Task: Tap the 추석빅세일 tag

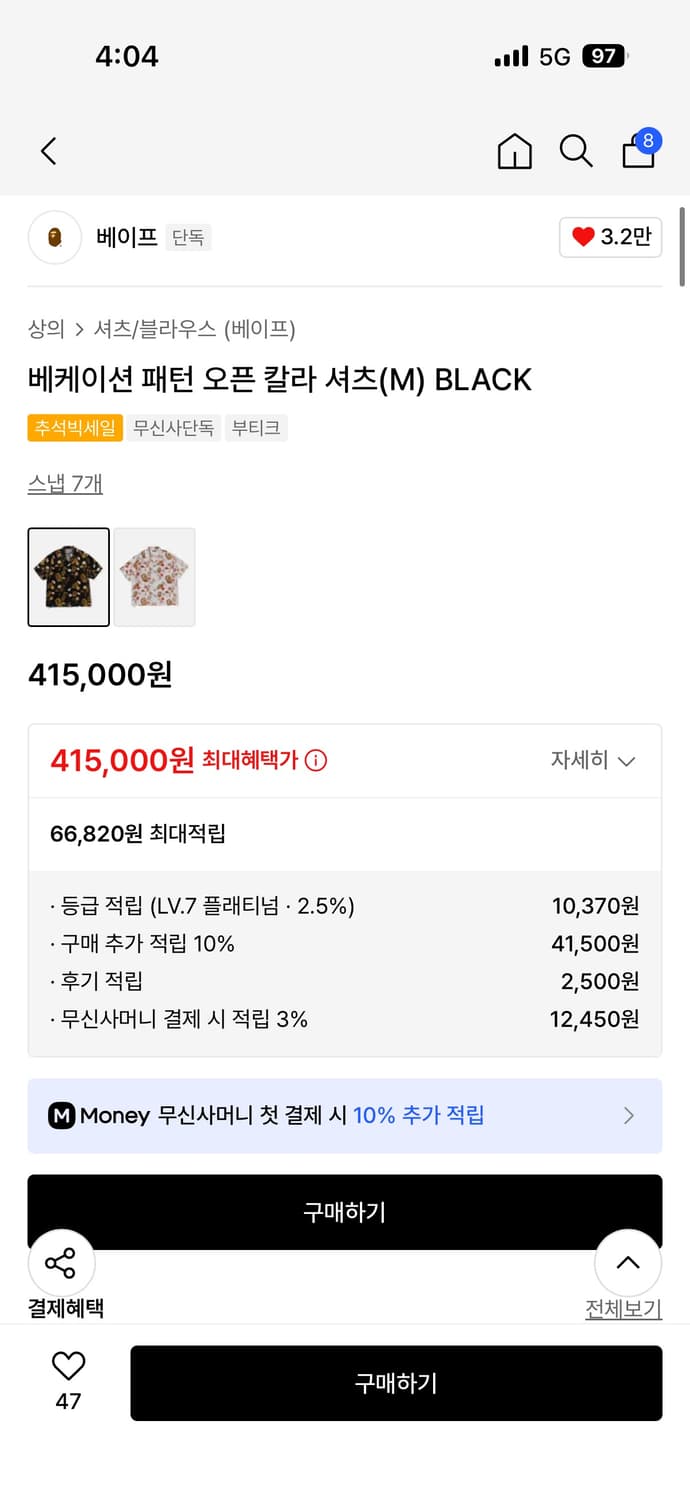Action: (75, 429)
